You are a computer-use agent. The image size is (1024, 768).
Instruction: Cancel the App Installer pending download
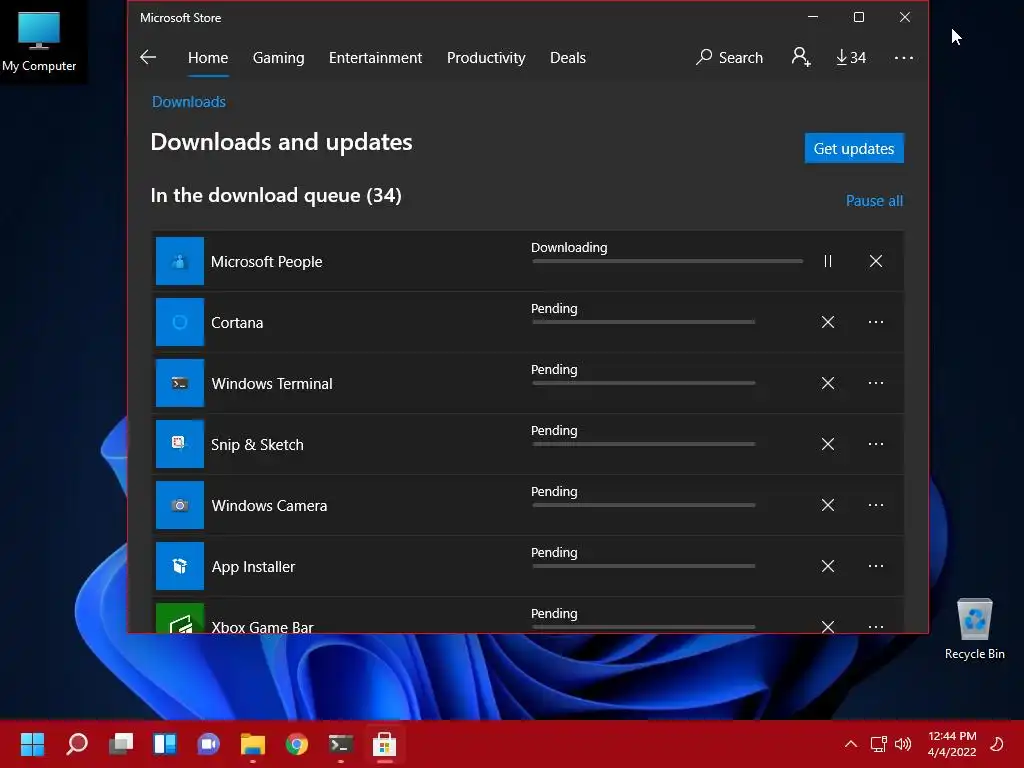827,566
